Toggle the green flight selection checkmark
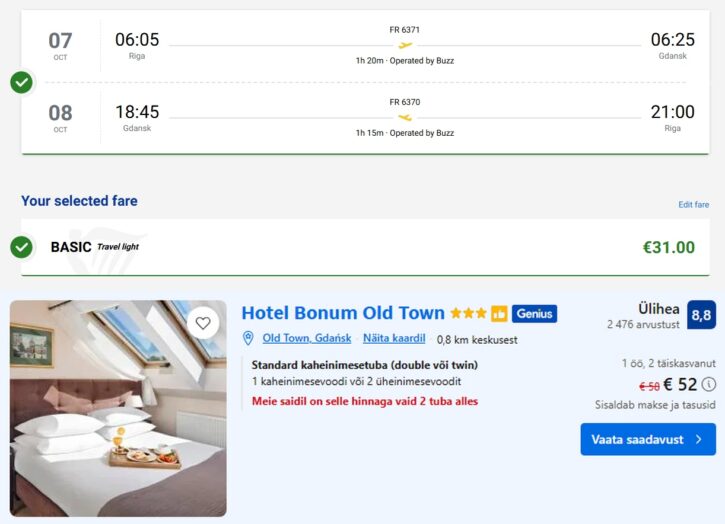The image size is (725, 524). [x=22, y=82]
